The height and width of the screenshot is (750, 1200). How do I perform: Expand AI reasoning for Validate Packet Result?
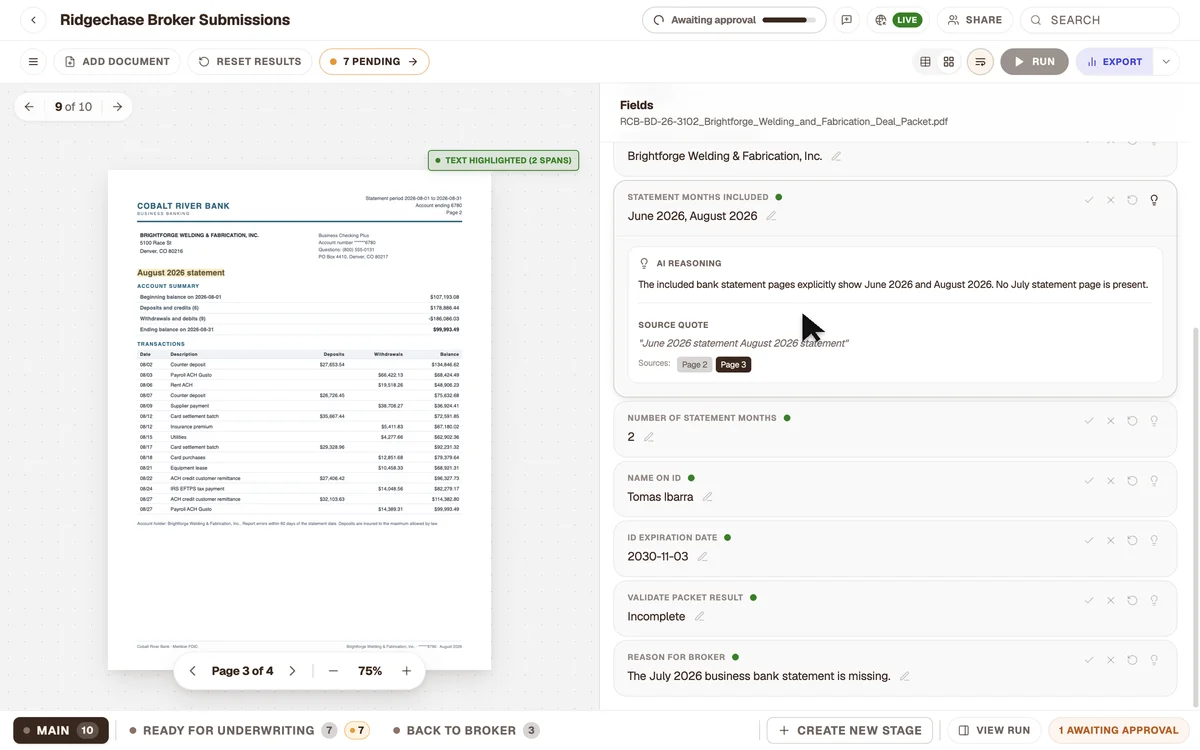[x=1154, y=601]
